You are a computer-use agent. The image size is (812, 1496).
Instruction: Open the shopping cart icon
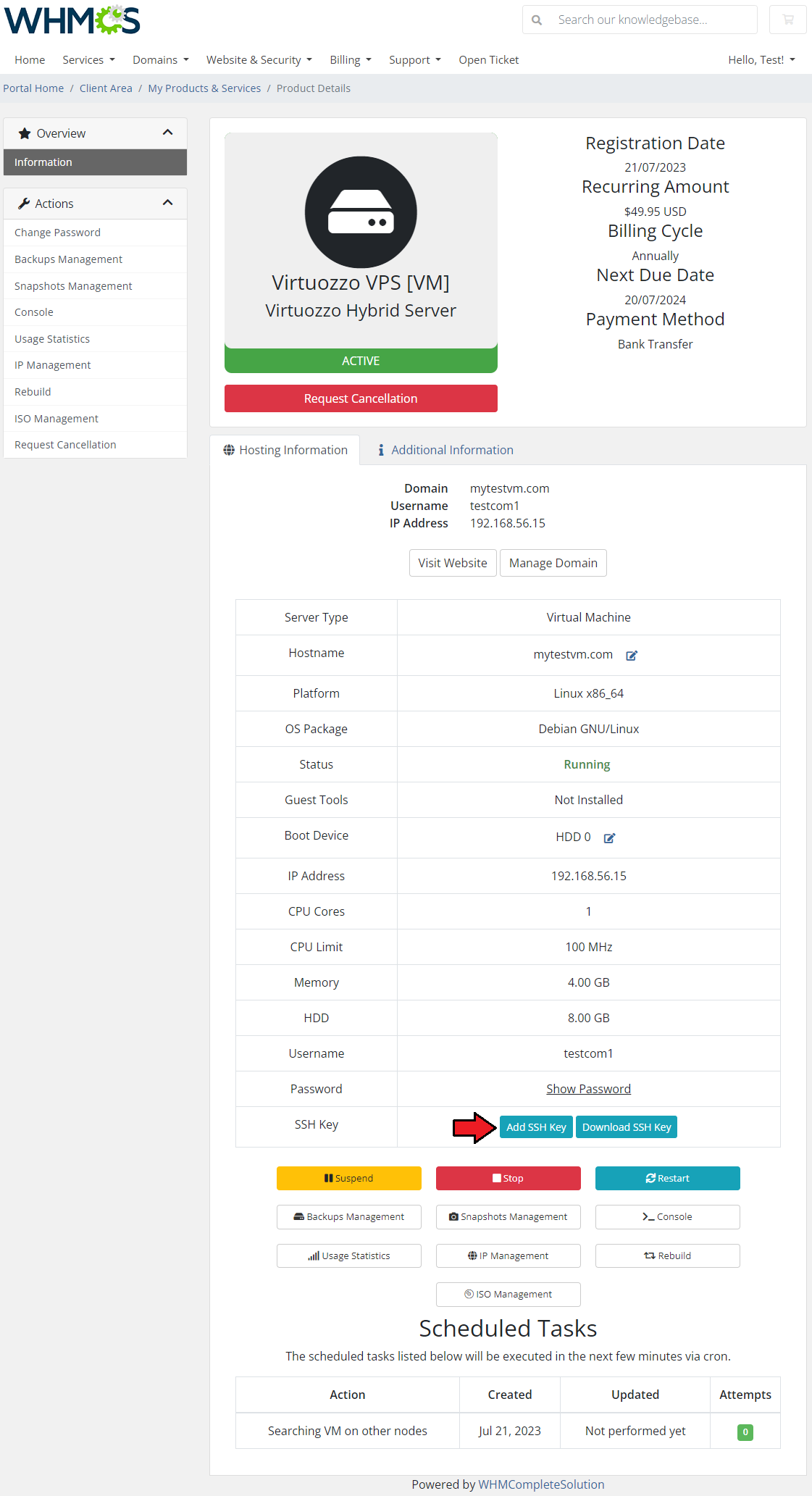(788, 20)
